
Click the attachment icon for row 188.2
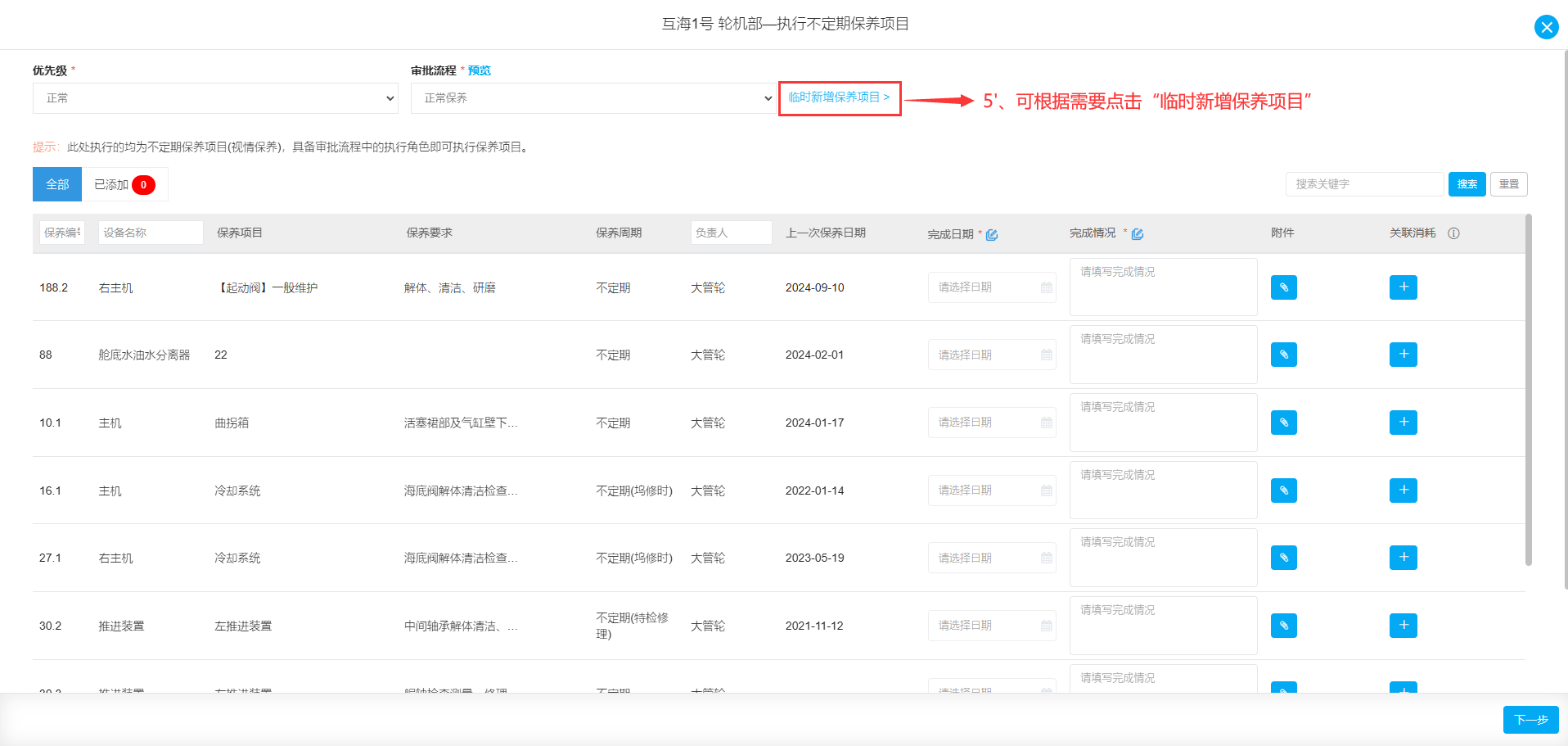1284,287
